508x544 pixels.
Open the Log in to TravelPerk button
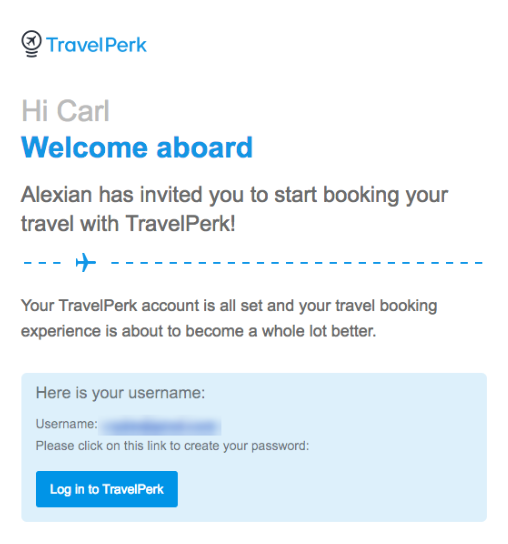click(107, 489)
